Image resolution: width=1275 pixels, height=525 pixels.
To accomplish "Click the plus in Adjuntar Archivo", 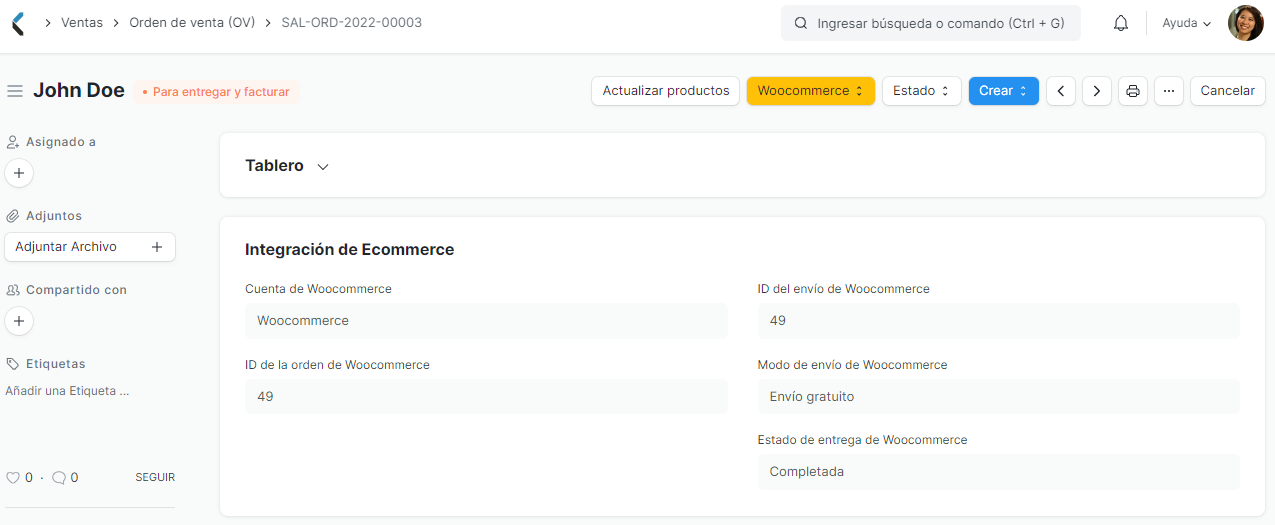I will 157,247.
